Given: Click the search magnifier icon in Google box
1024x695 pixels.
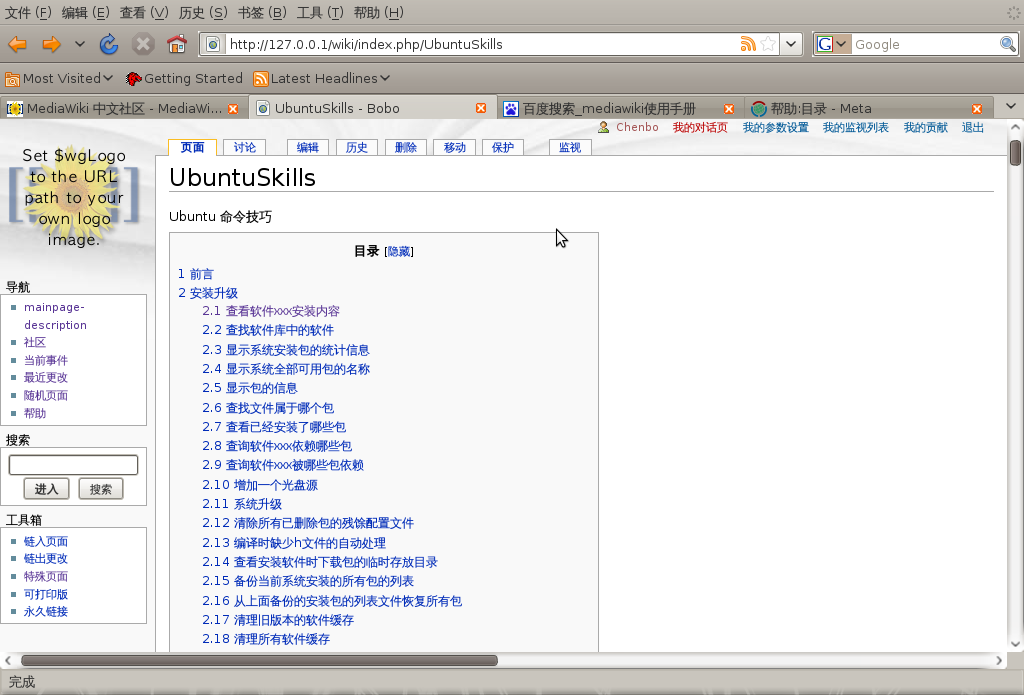Looking at the screenshot, I should coord(1008,44).
